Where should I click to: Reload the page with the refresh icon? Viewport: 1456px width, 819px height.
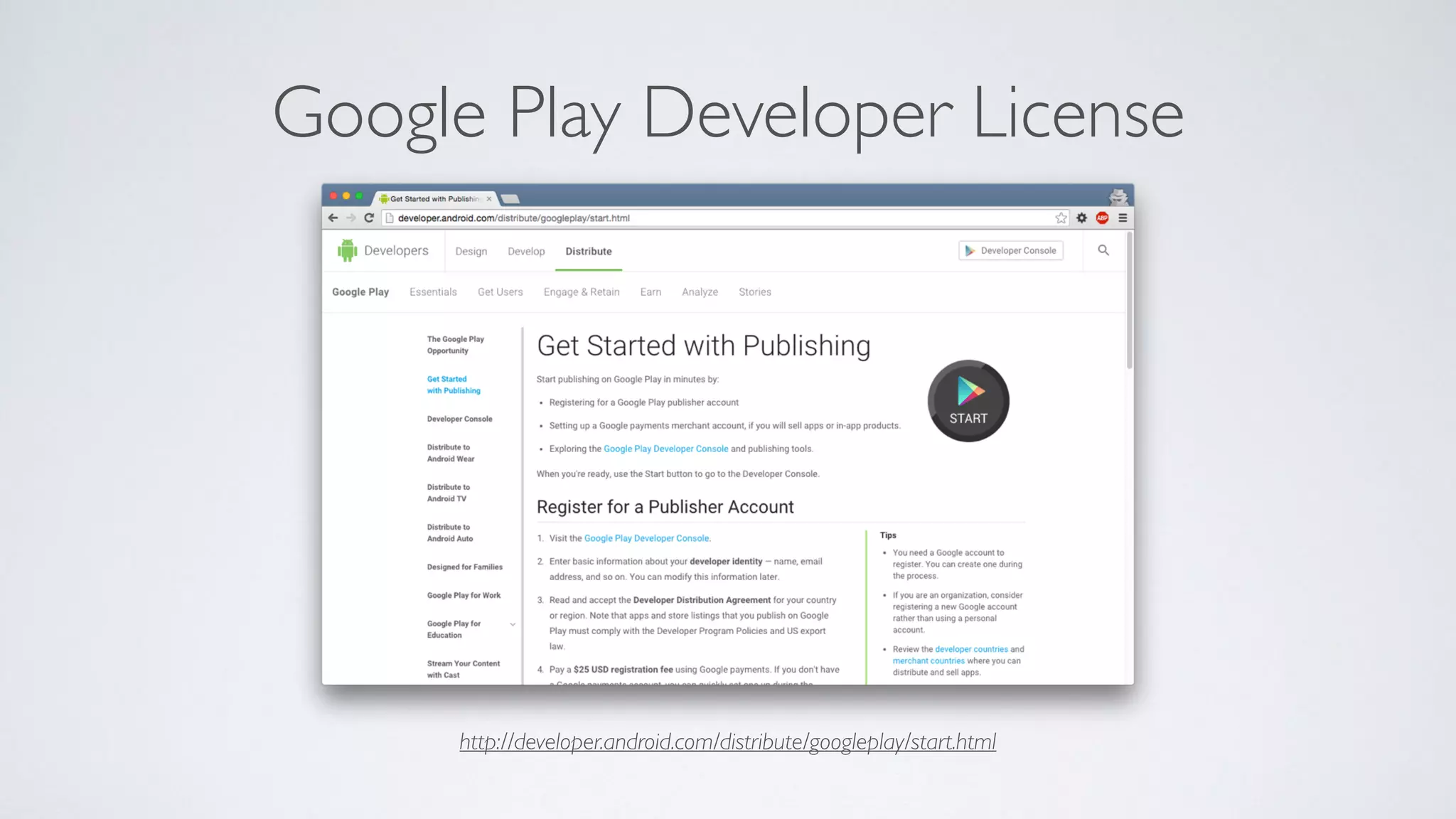[x=369, y=218]
